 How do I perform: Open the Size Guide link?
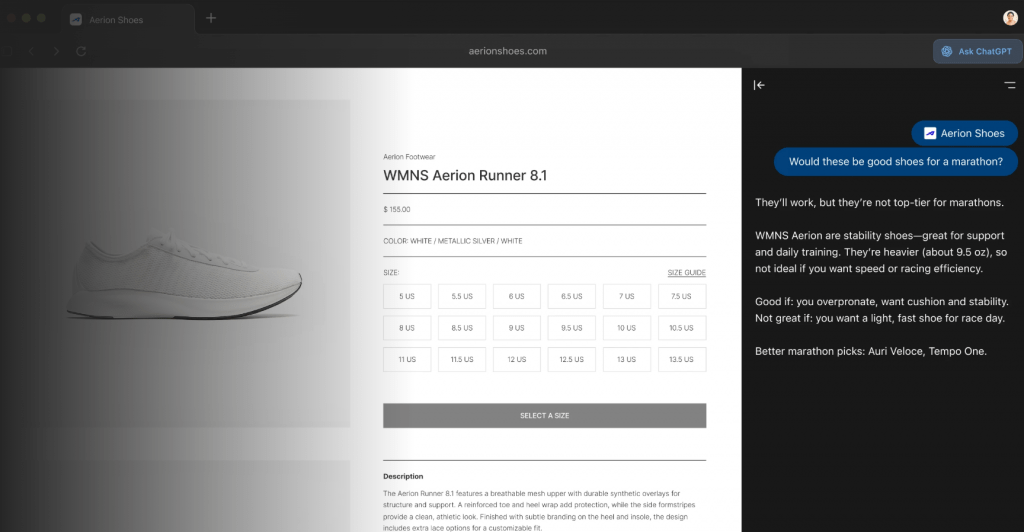pyautogui.click(x=686, y=272)
